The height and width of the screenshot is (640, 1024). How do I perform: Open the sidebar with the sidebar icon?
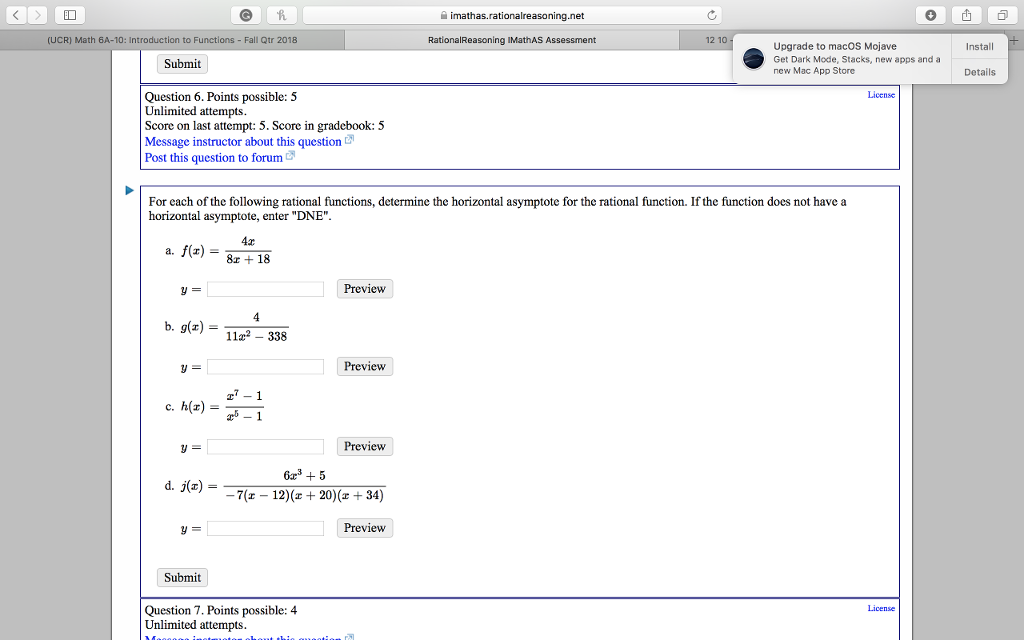(68, 14)
